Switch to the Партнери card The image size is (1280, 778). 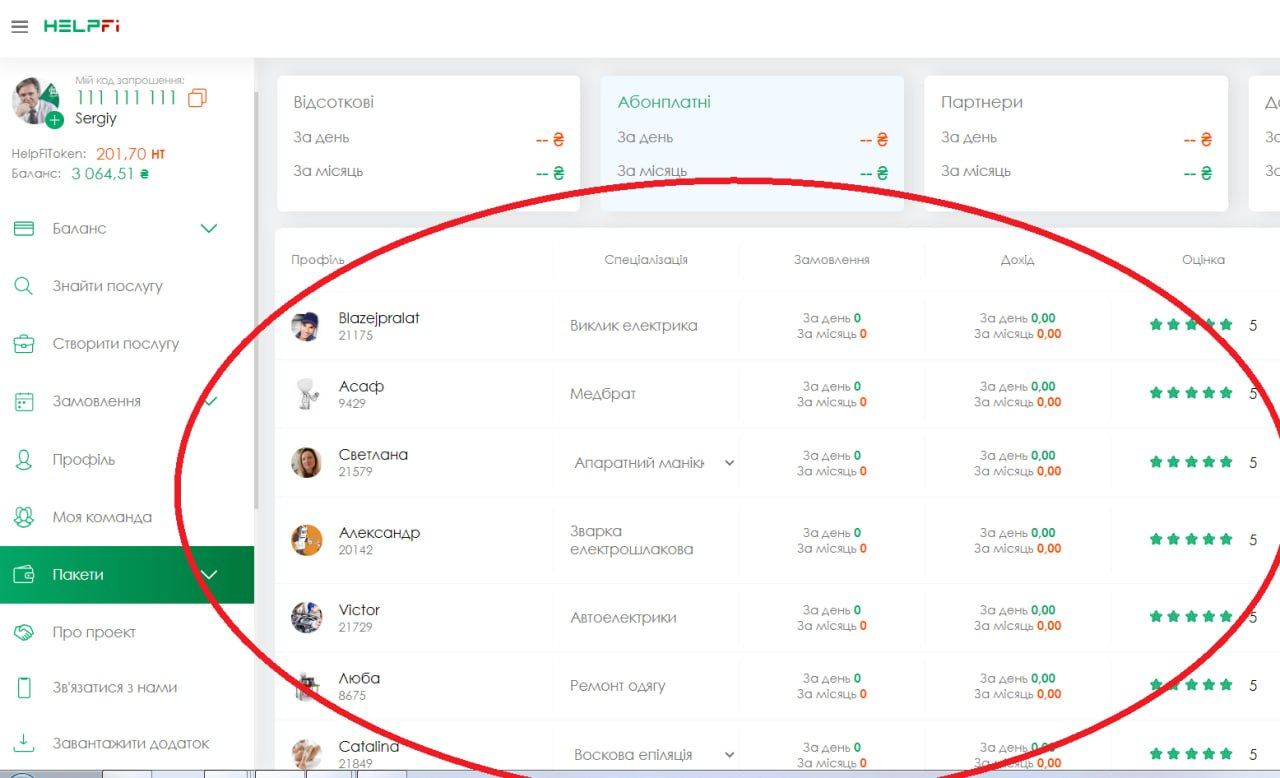(x=1075, y=142)
